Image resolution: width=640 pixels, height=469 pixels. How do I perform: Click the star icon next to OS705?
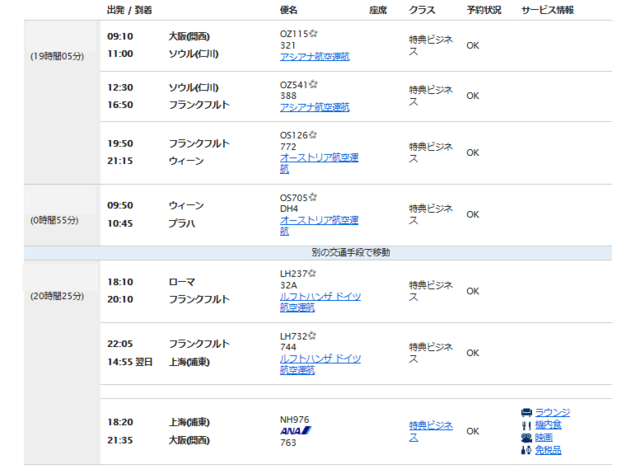coord(313,197)
